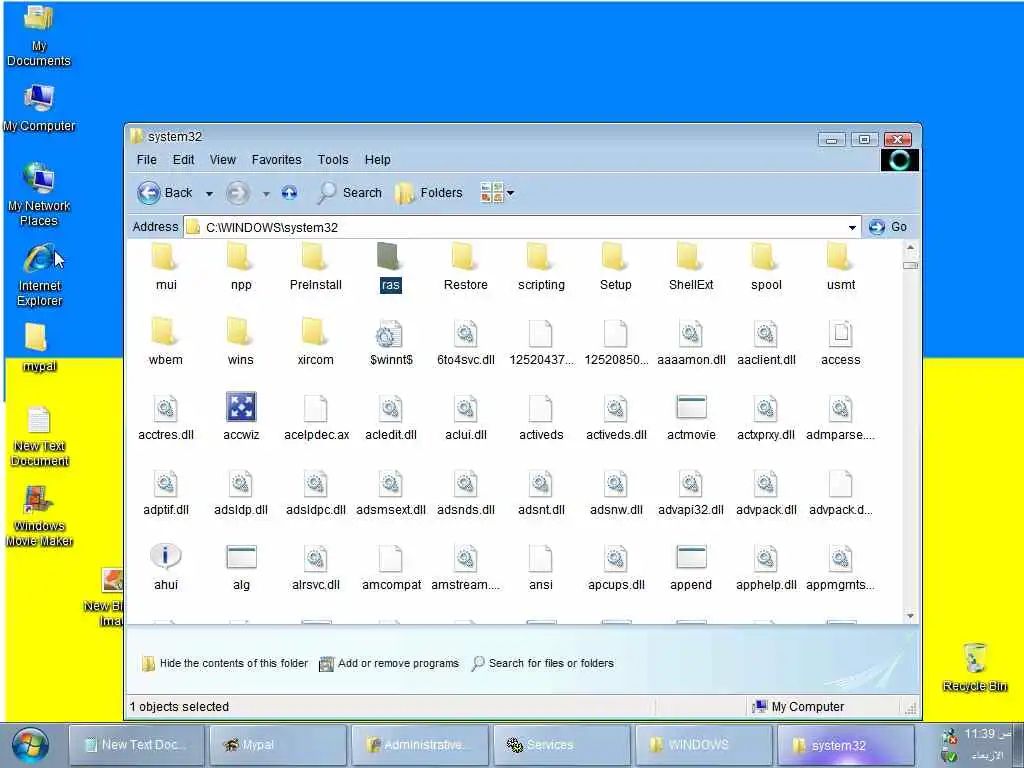Select the xircom folder
Viewport: 1024px width, 768px height.
[315, 342]
